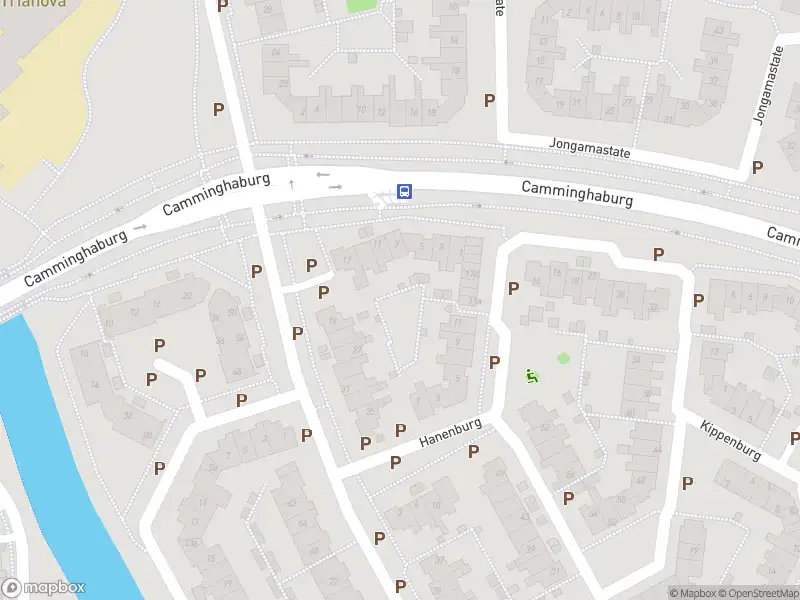Click building number 20 near canal

click(x=187, y=296)
